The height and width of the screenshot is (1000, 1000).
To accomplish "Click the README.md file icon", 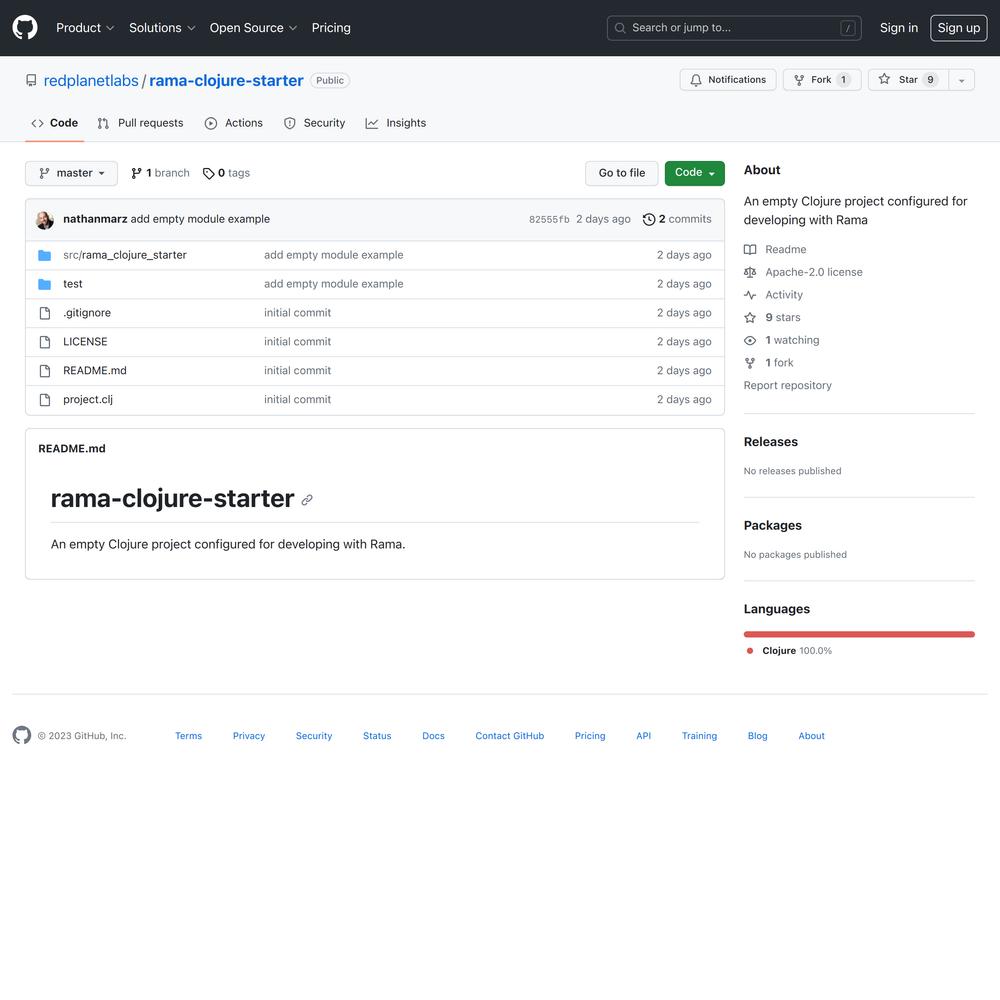I will pyautogui.click(x=45, y=371).
